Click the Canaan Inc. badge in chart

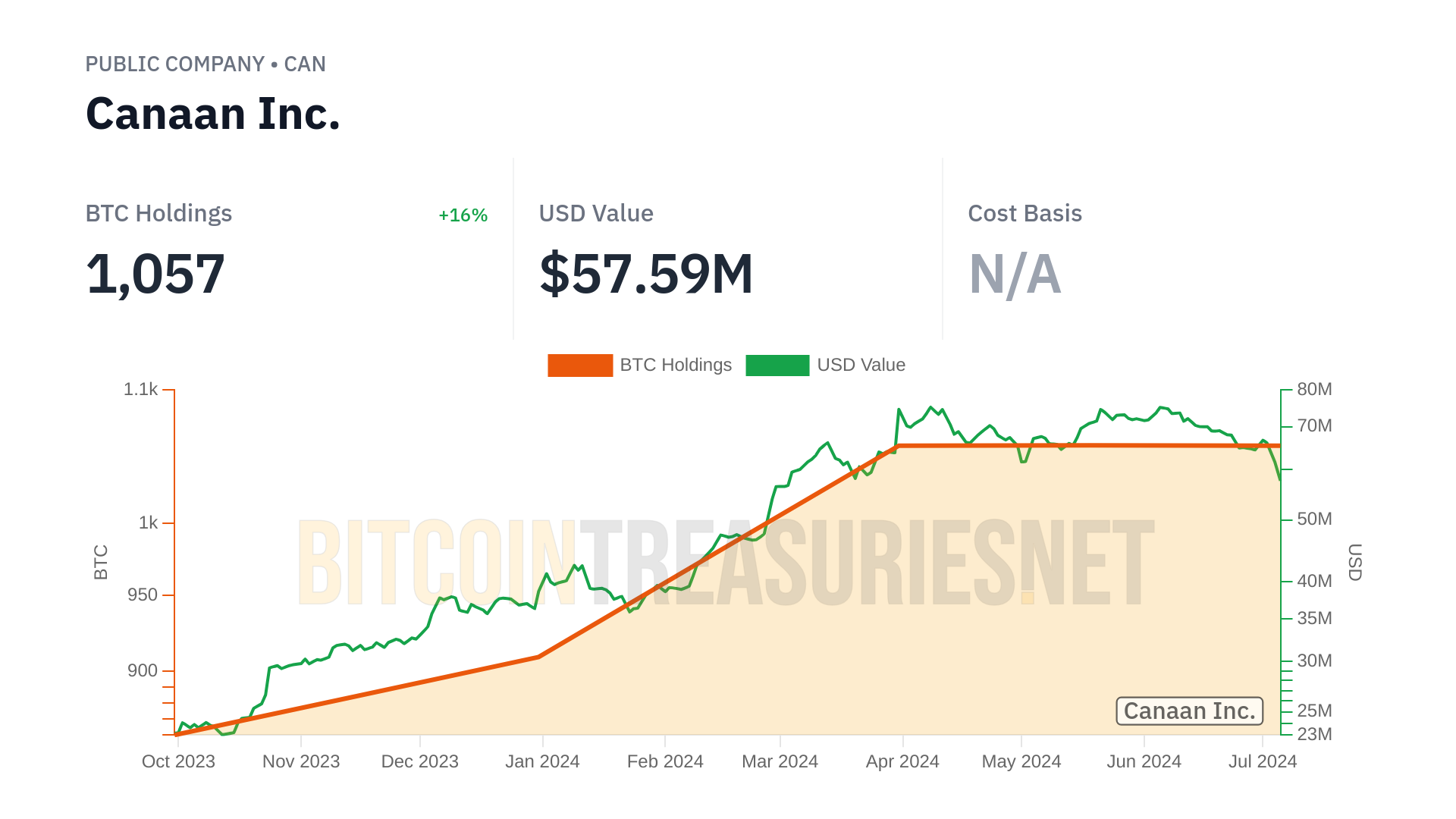[x=1189, y=711]
